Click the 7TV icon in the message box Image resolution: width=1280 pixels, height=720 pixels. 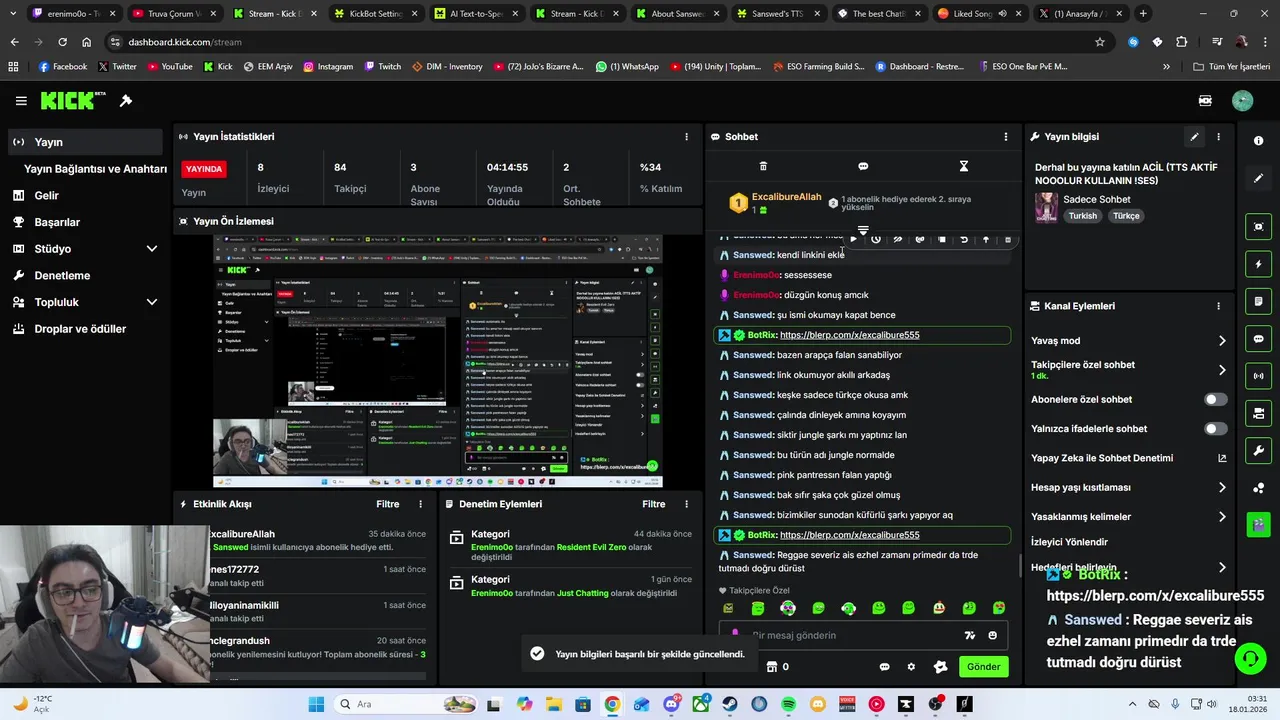point(969,635)
